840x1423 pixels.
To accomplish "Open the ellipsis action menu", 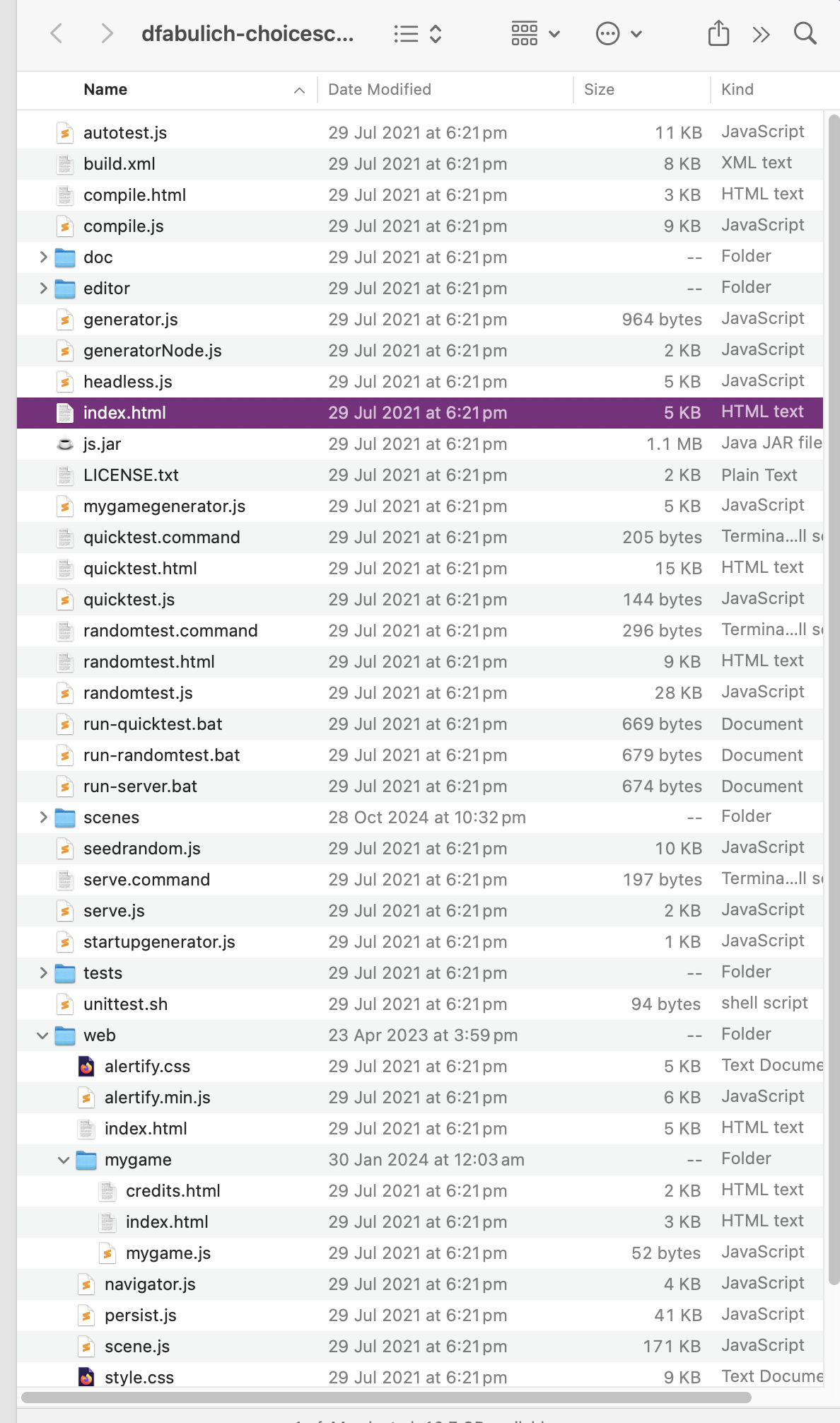I will tap(619, 34).
